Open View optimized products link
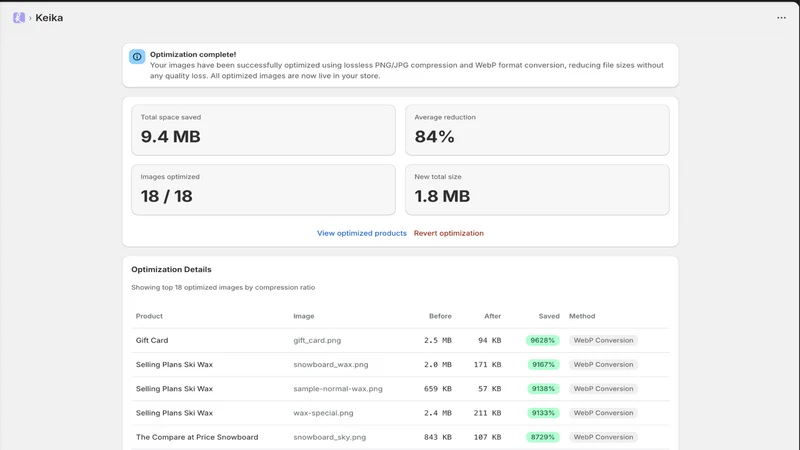 pos(362,233)
